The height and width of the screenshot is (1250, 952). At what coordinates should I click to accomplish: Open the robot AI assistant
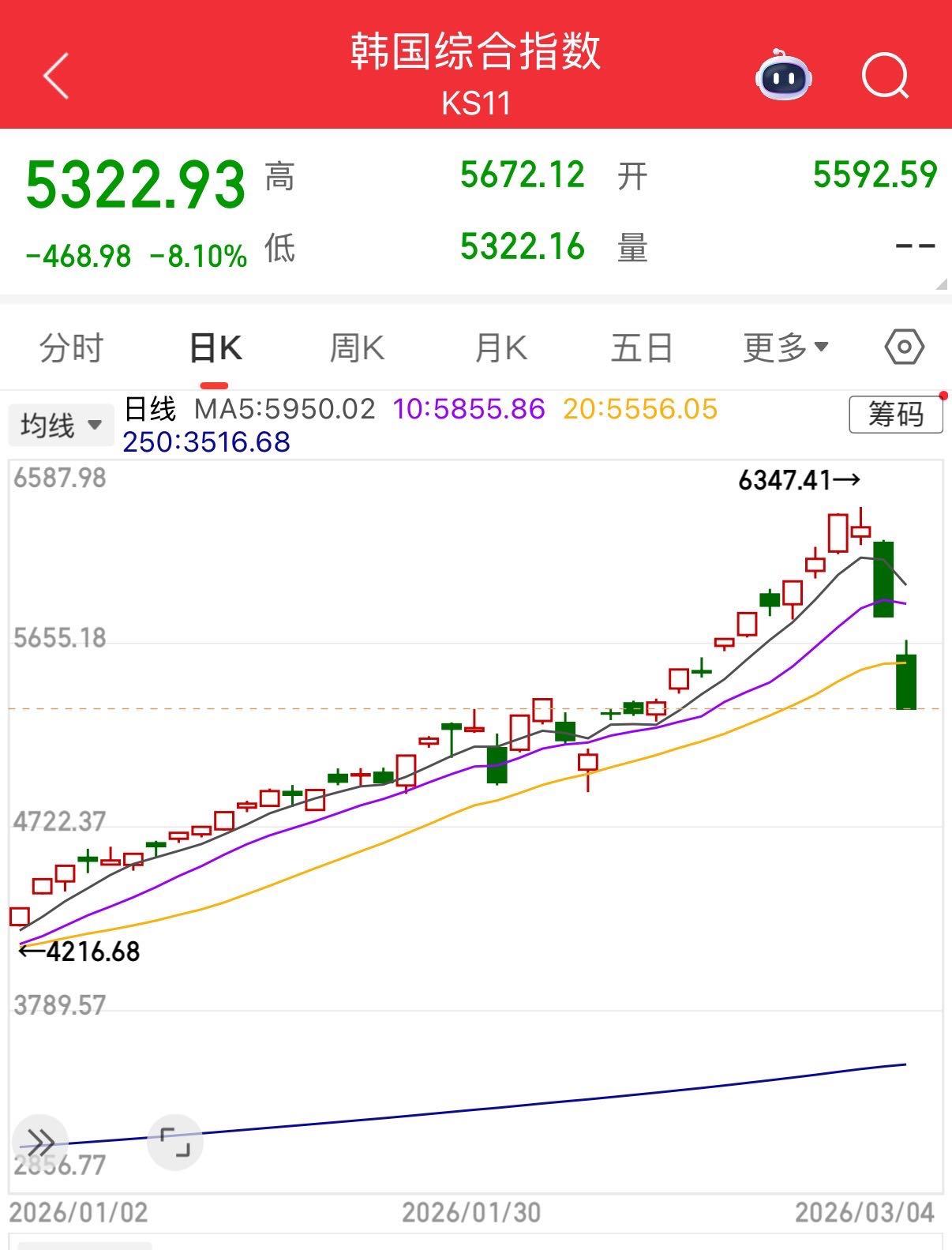[783, 77]
